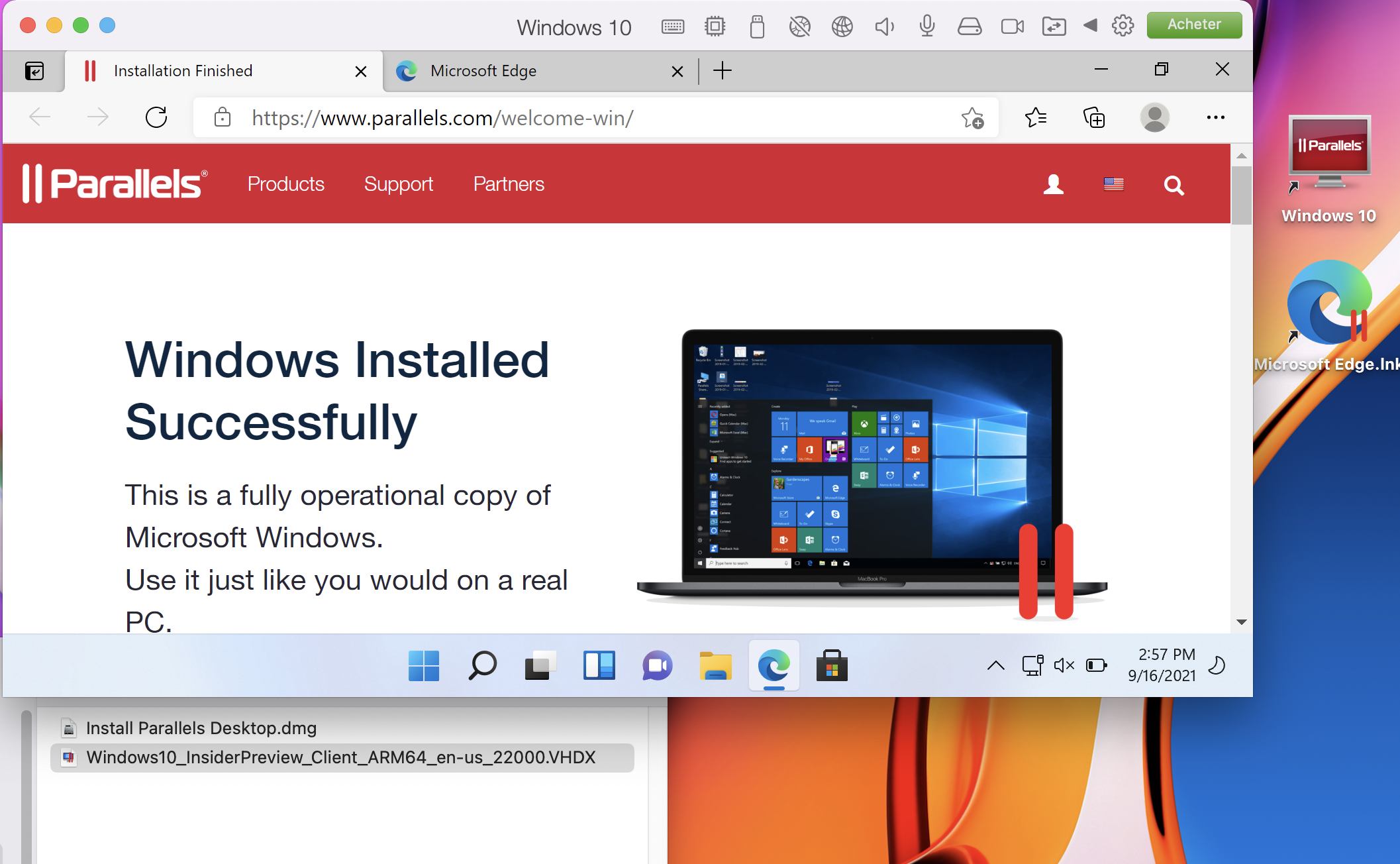Viewport: 1400px width, 864px height.
Task: Open the CPU/hardware icon in Parallels toolbar
Action: [x=715, y=27]
